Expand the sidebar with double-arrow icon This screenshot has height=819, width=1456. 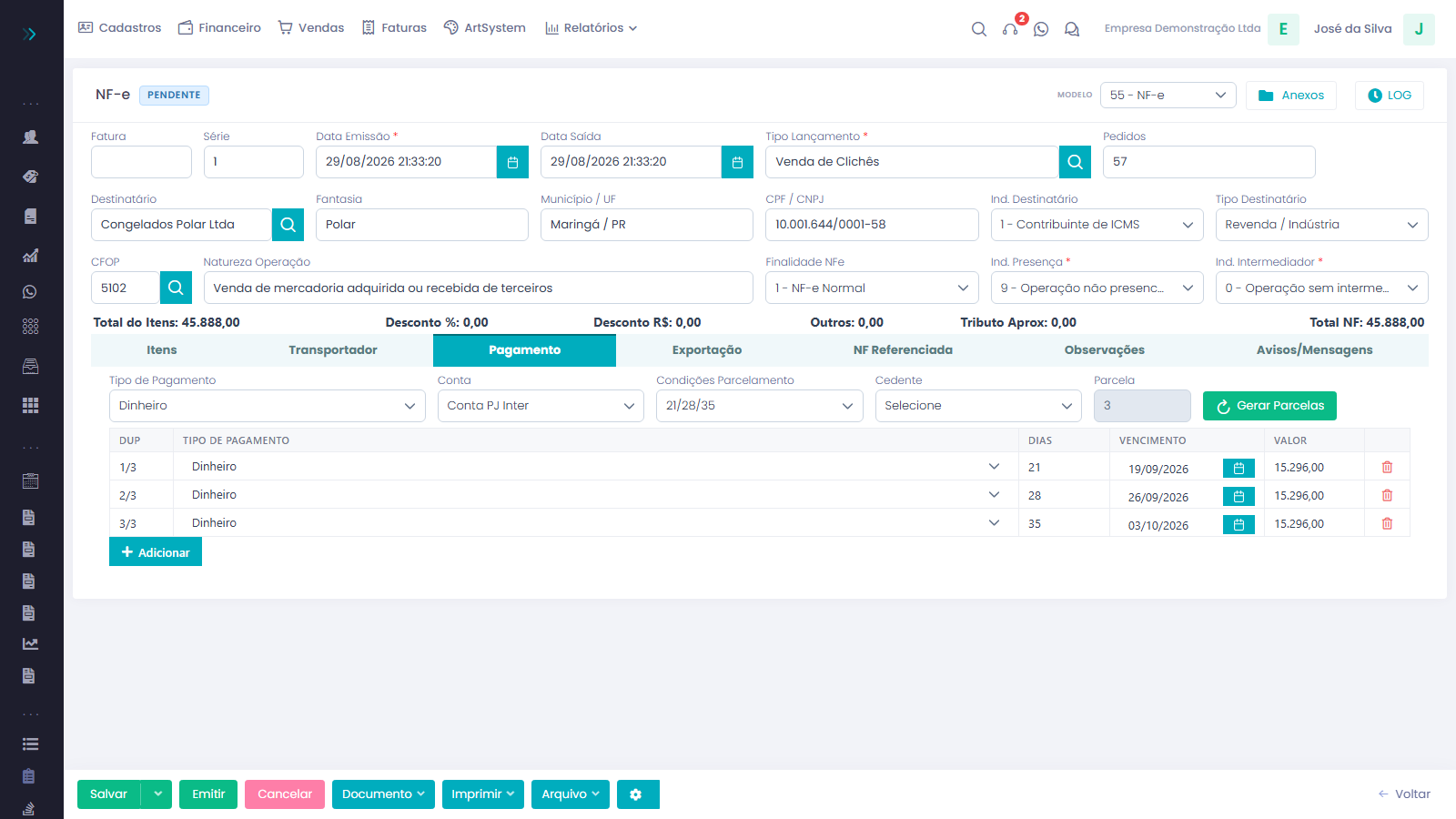(x=30, y=34)
